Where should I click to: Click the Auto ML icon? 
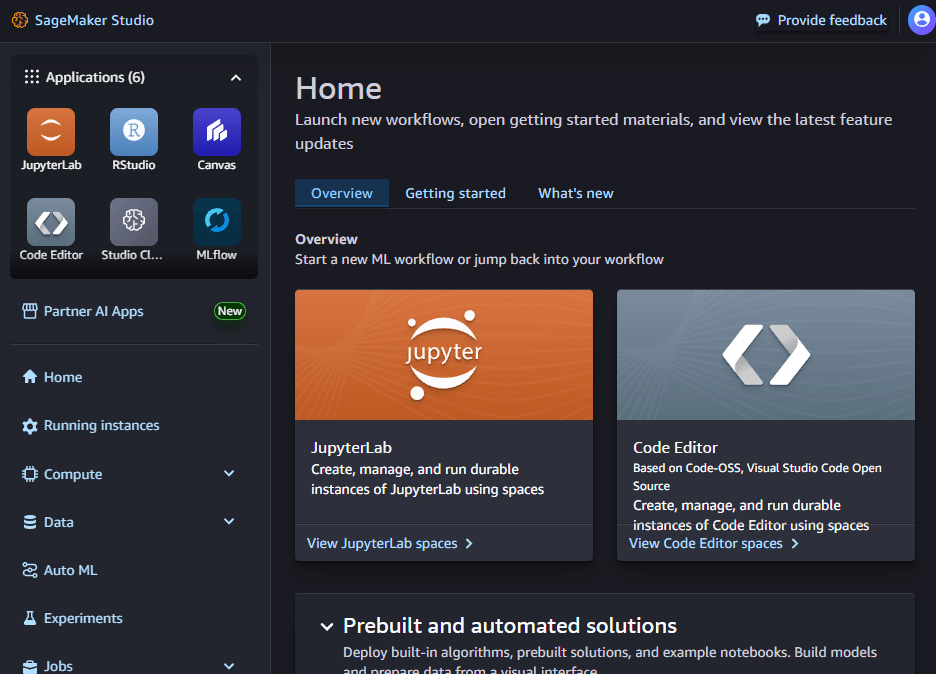point(30,570)
